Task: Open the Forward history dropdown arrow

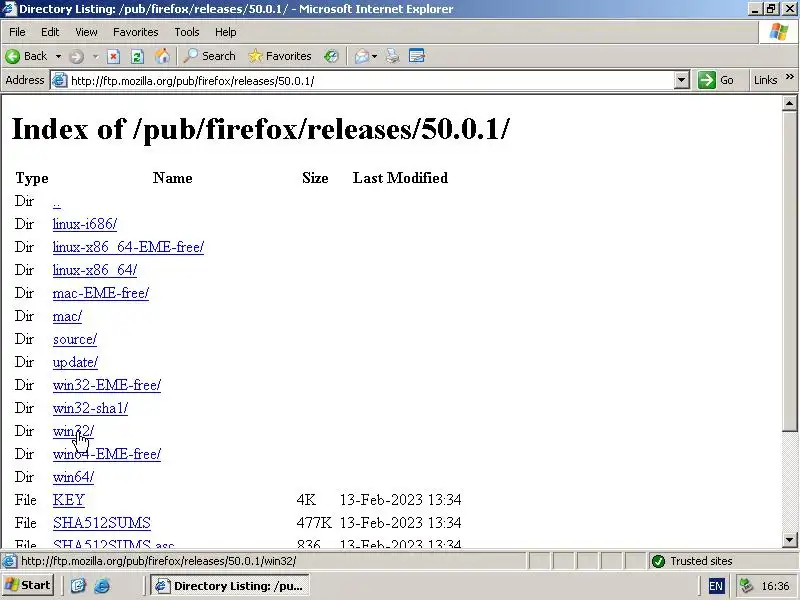Action: [x=95, y=56]
